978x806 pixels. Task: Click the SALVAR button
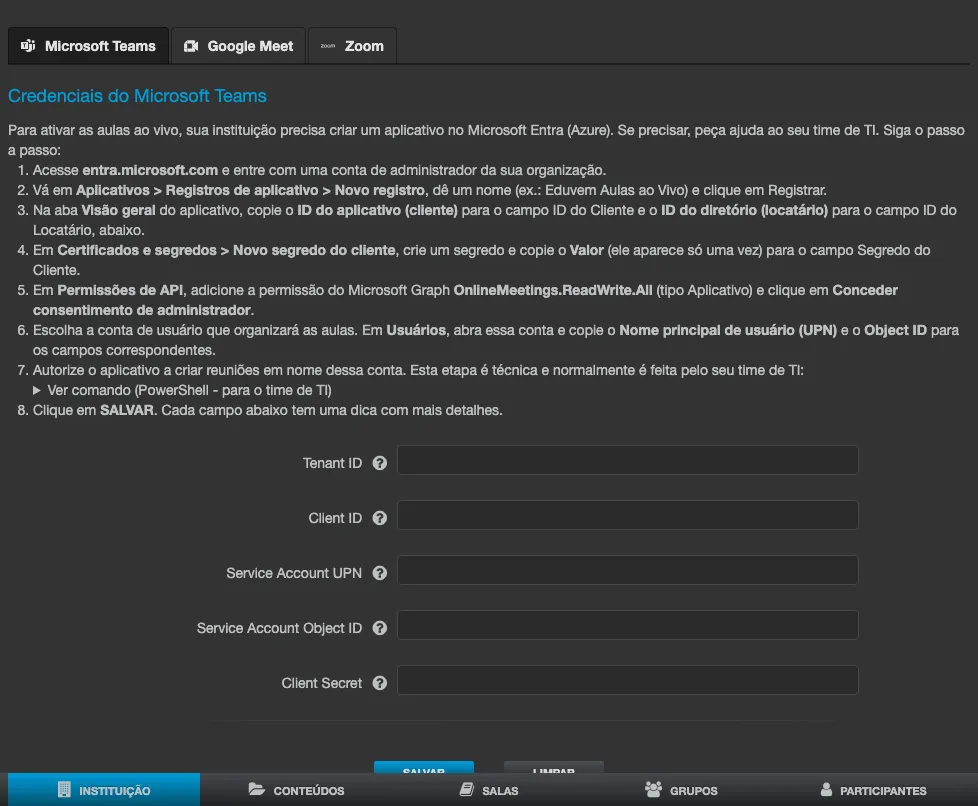coord(424,768)
